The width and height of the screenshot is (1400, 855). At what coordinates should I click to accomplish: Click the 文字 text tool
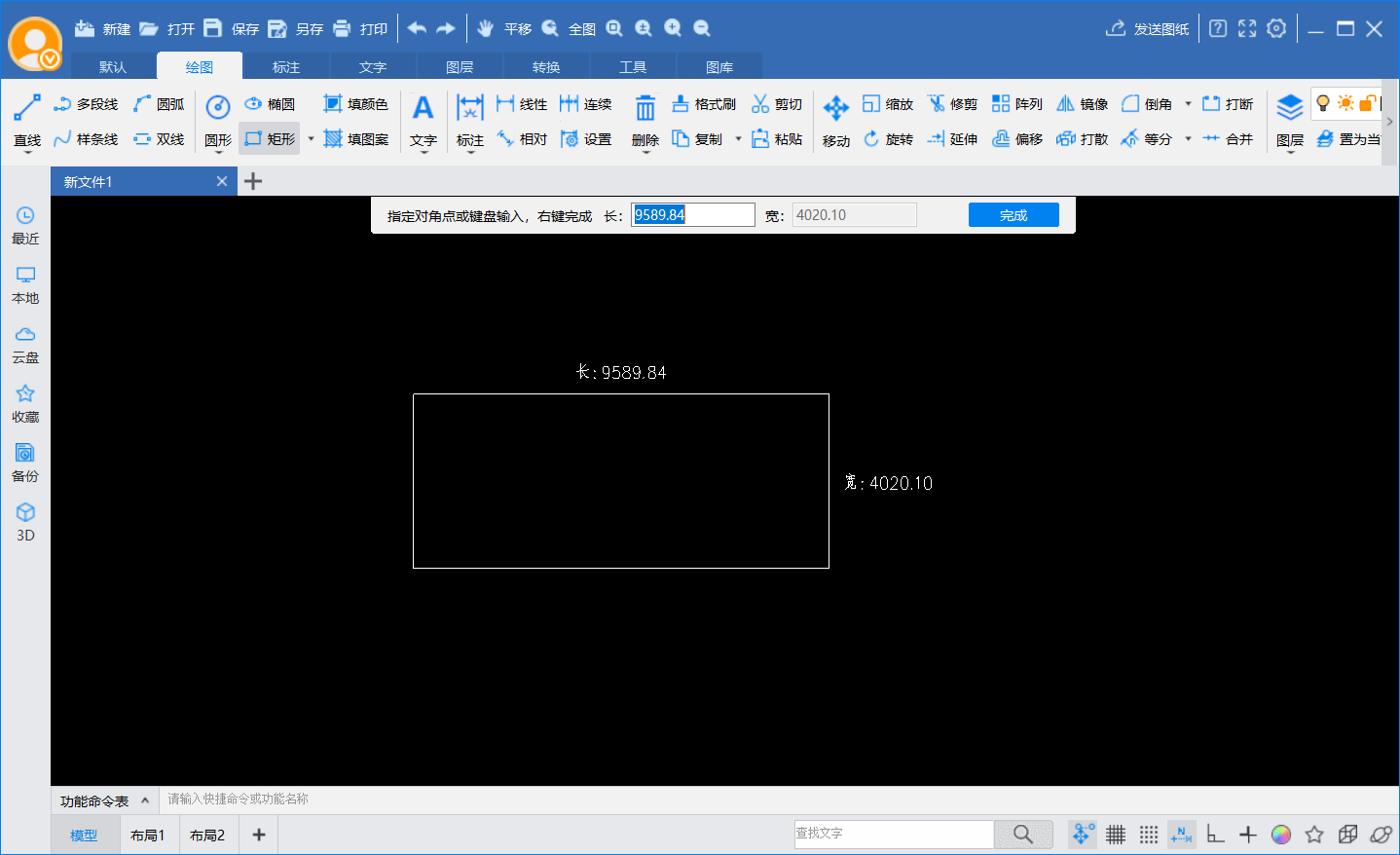coord(423,121)
